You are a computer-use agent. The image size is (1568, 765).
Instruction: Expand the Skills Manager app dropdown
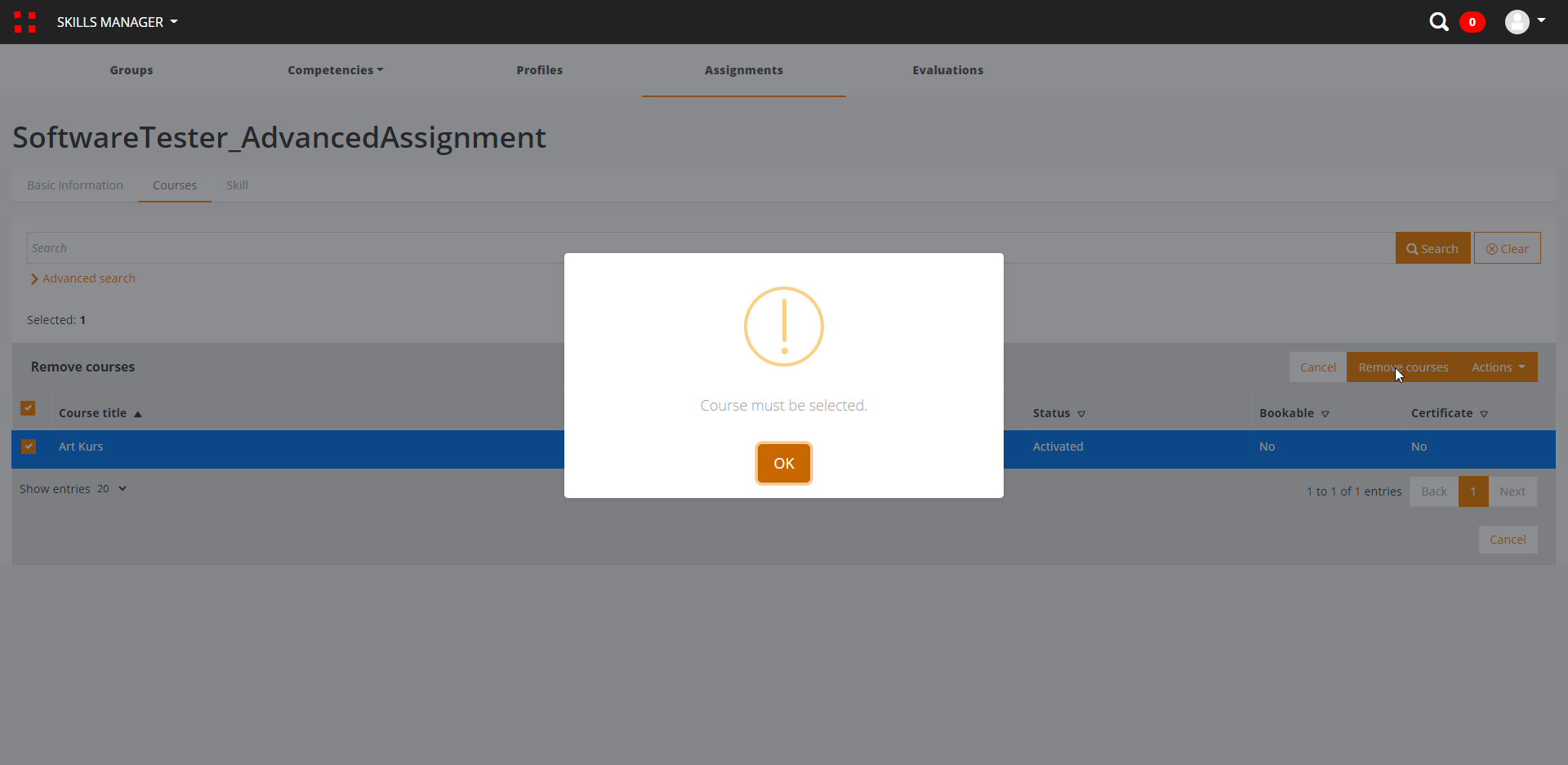coord(117,22)
